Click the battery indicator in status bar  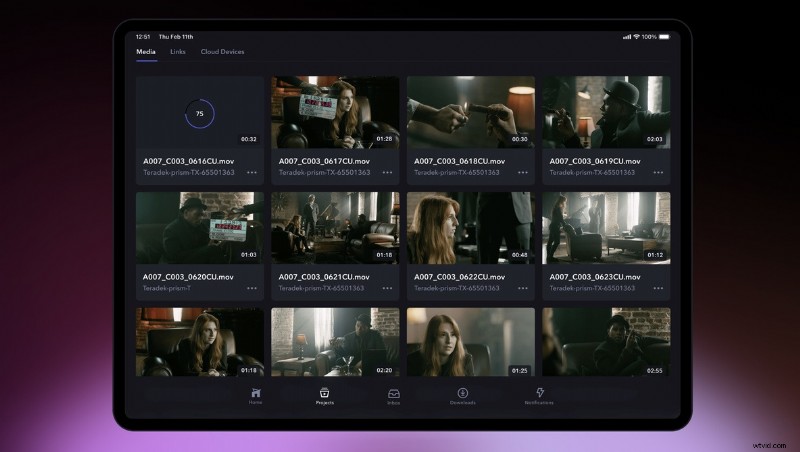(664, 37)
